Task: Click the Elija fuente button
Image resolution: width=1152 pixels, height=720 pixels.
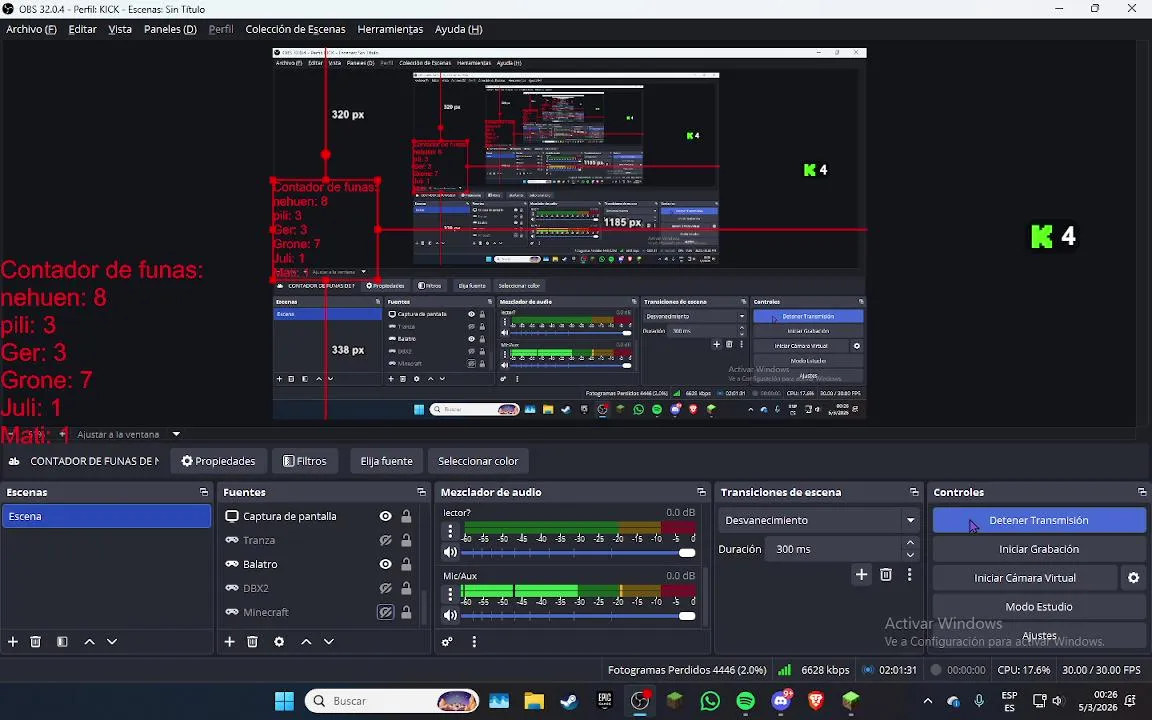Action: pos(386,461)
